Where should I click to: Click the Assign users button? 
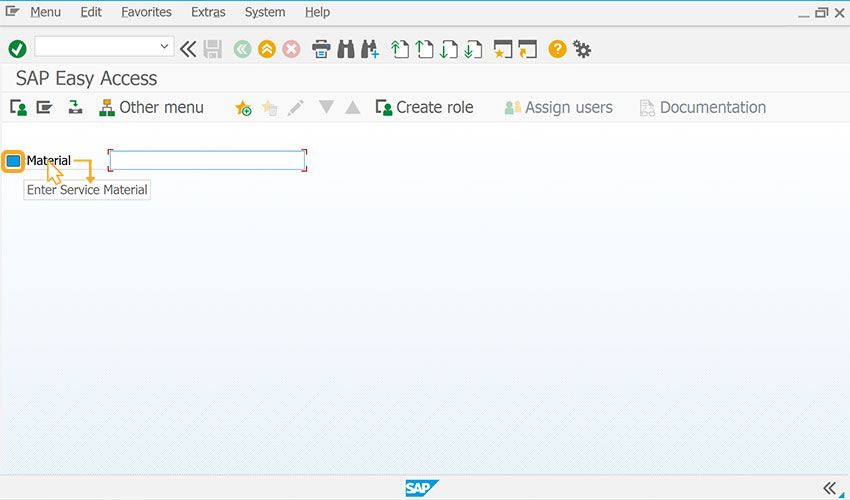pyautogui.click(x=558, y=107)
